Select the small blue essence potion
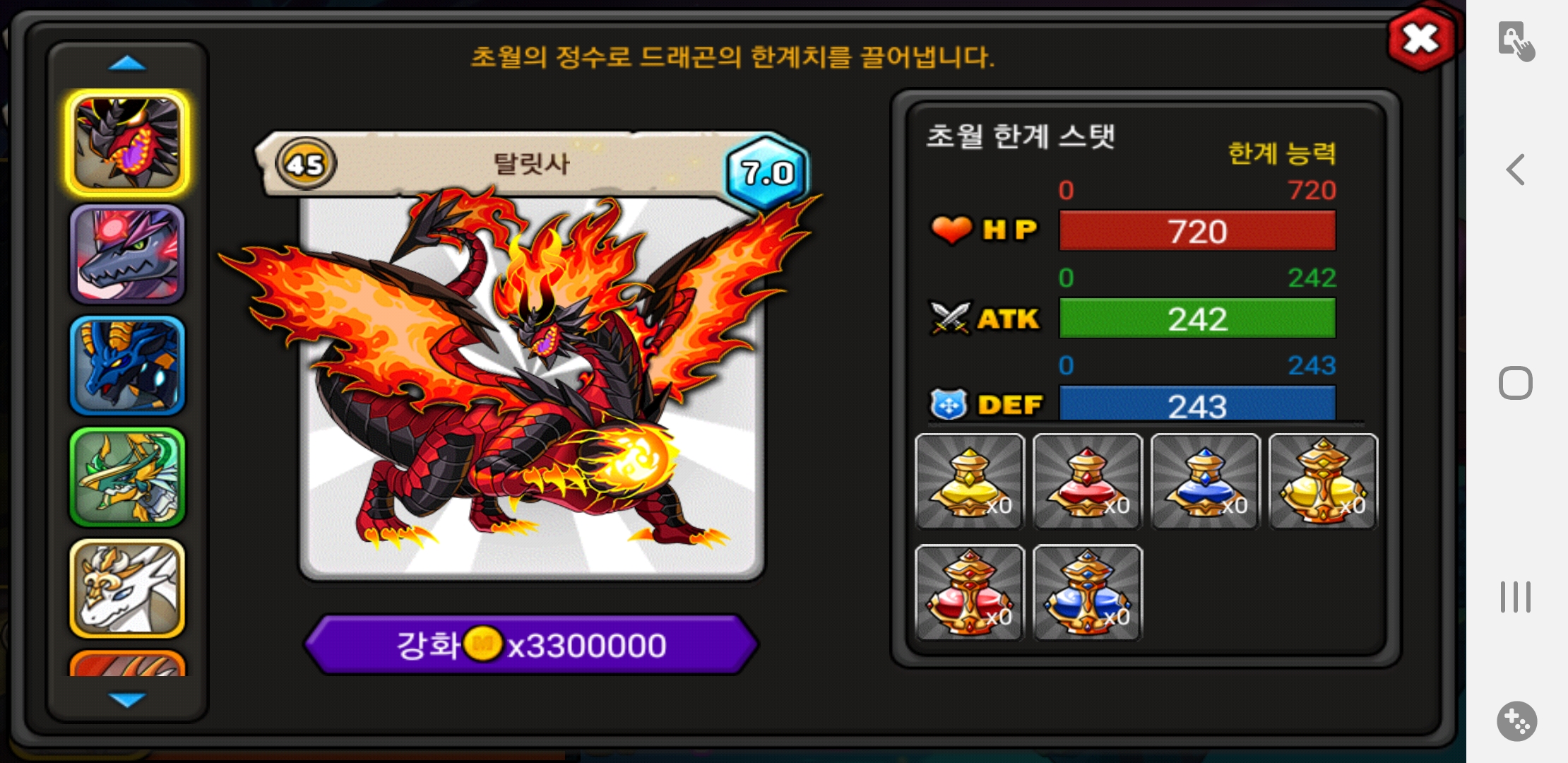This screenshot has width=1568, height=763. (1205, 481)
